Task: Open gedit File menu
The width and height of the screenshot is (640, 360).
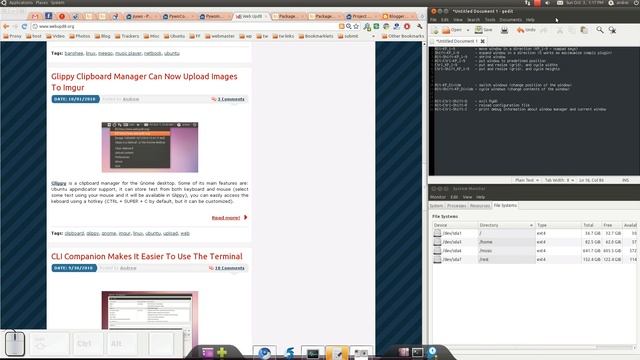Action: (x=433, y=20)
